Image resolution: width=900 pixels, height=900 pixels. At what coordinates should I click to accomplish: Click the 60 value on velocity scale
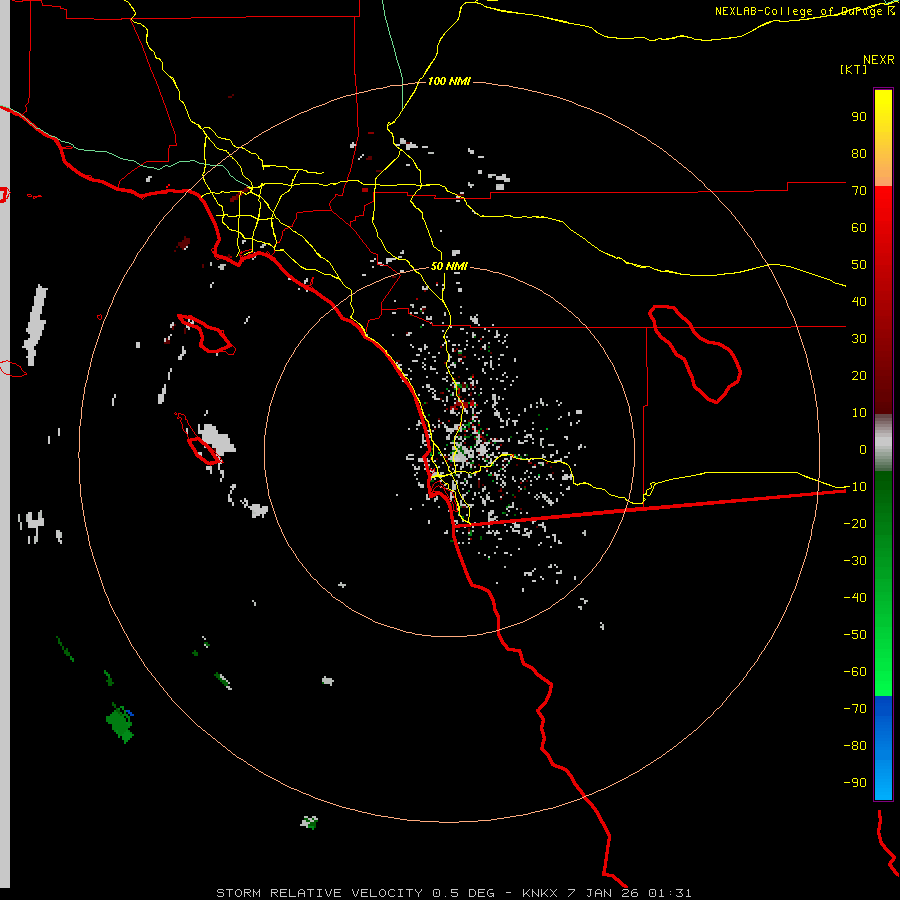coord(859,228)
